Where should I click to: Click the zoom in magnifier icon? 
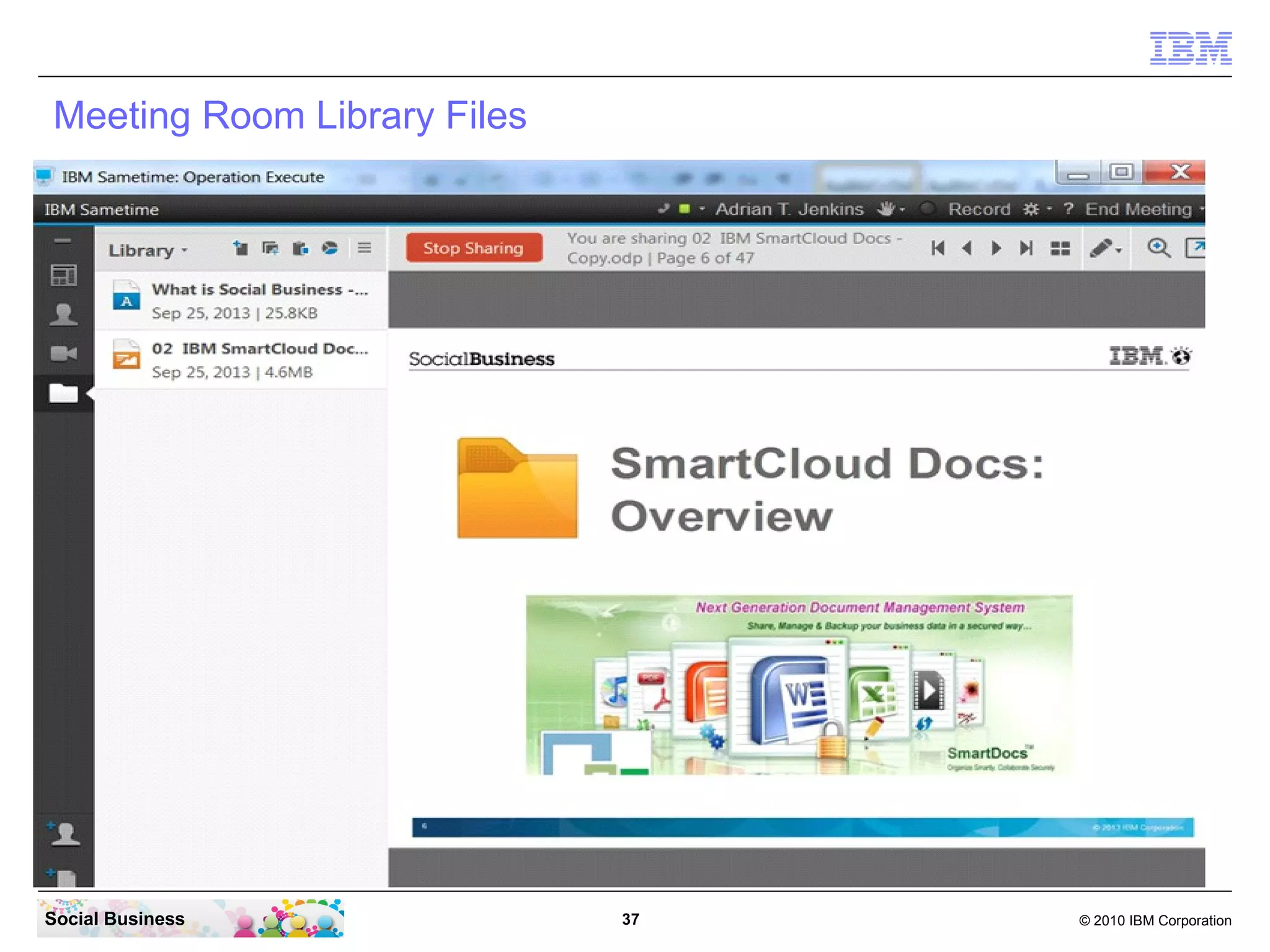point(1158,249)
